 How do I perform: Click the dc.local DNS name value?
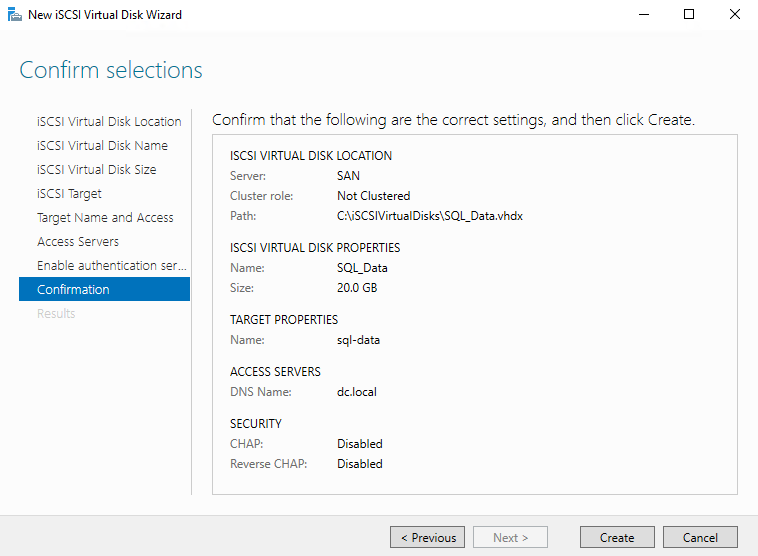(357, 392)
